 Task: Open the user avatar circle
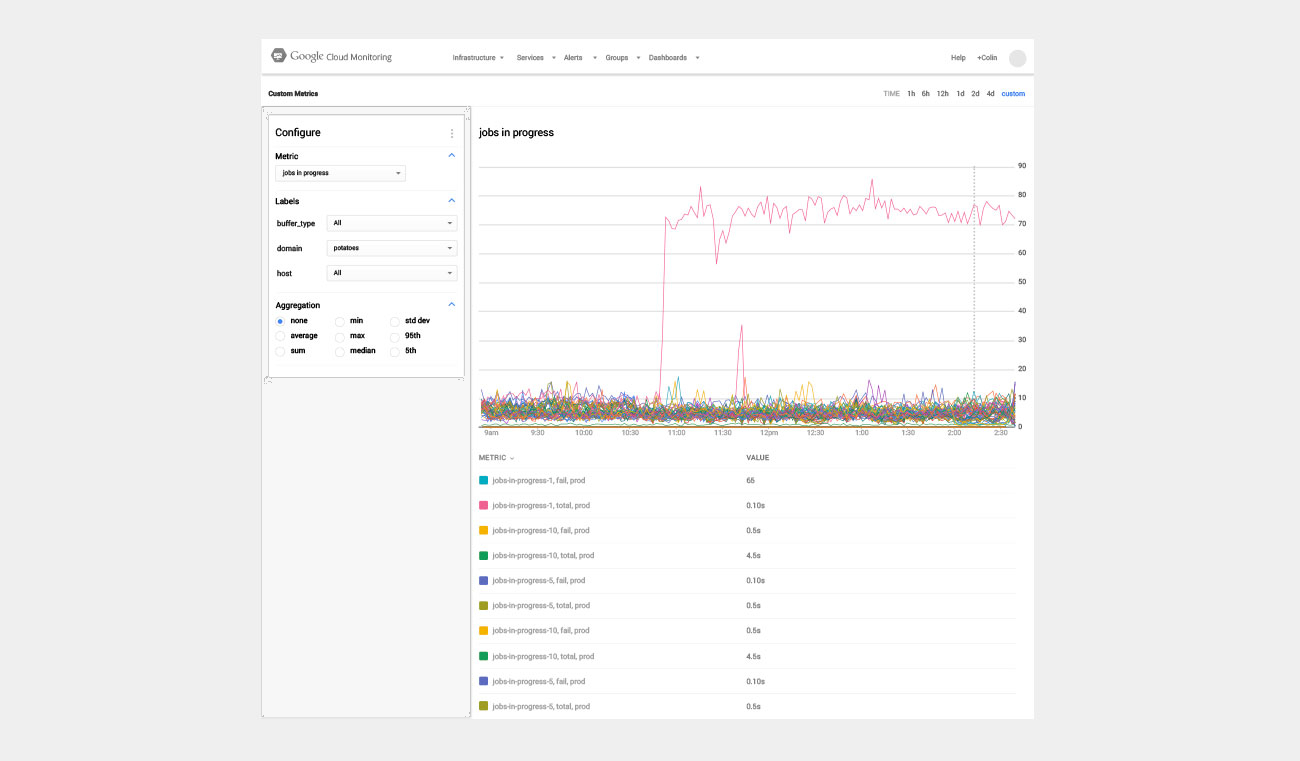point(1017,58)
